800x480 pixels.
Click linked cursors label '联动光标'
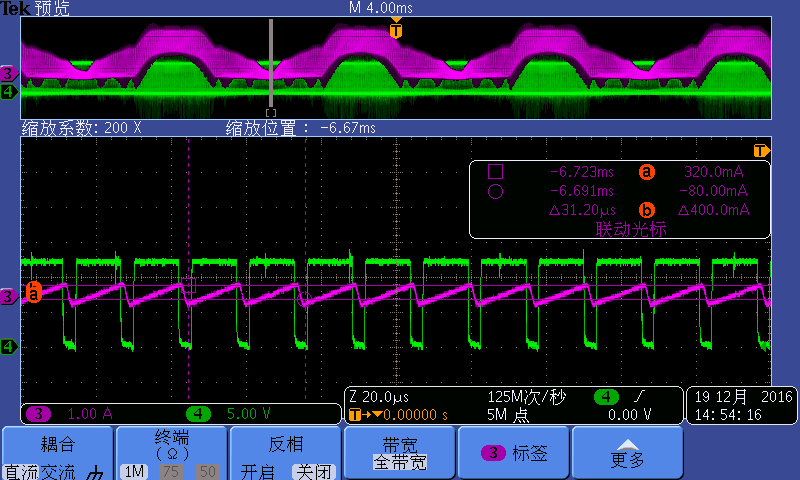tap(631, 229)
